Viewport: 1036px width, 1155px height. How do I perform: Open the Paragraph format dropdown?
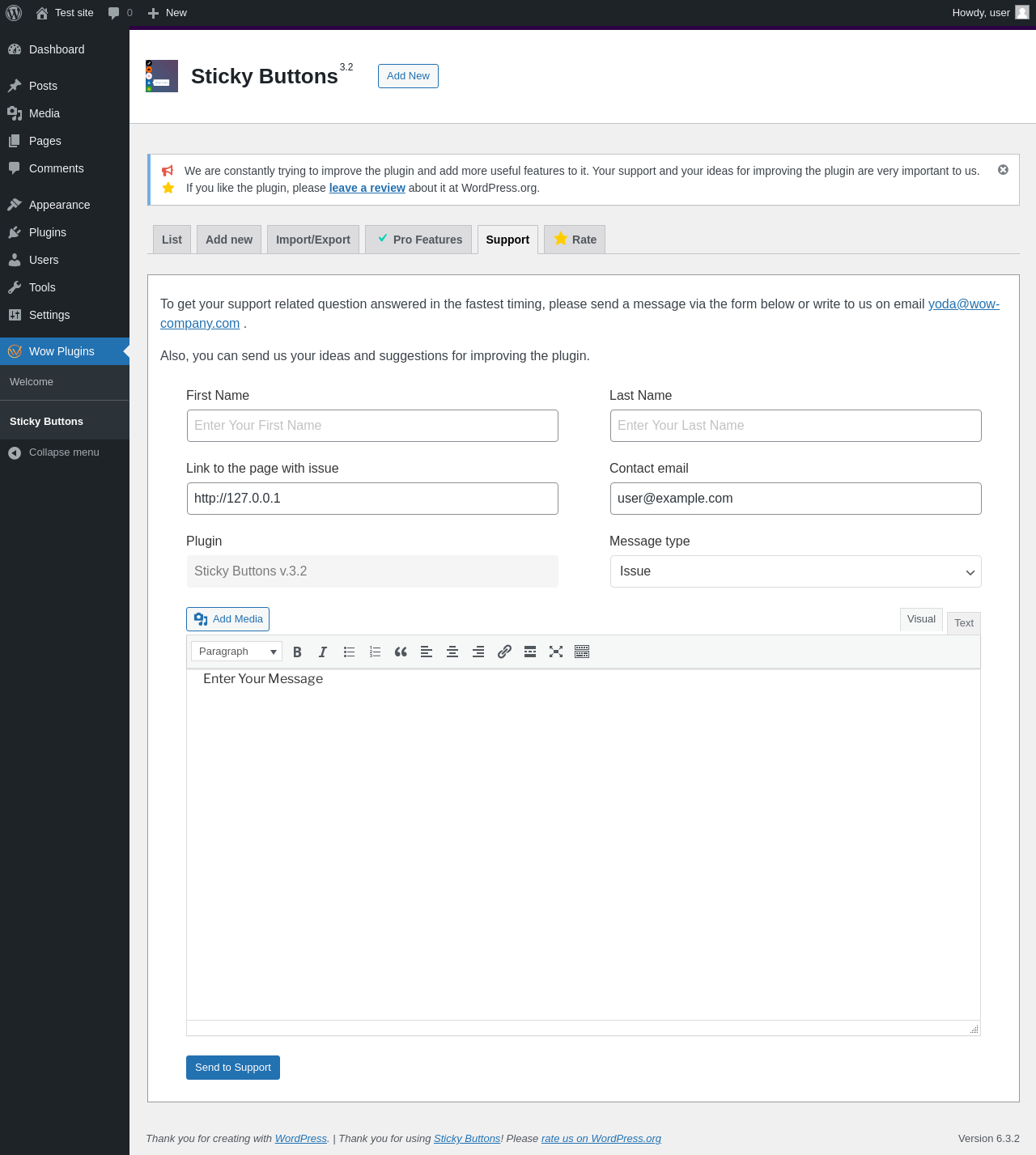(x=236, y=652)
